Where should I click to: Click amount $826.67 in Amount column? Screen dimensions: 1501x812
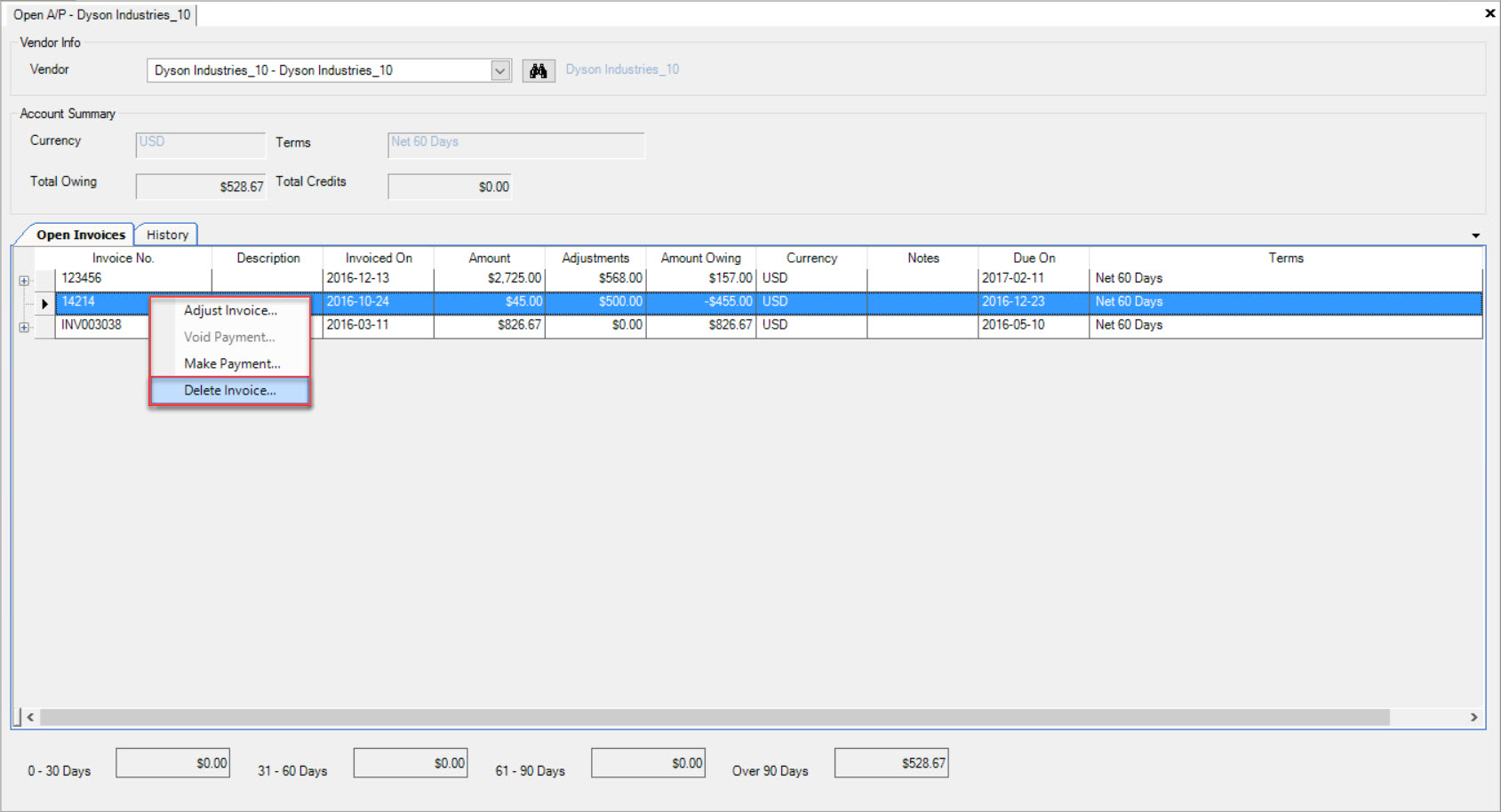[490, 325]
